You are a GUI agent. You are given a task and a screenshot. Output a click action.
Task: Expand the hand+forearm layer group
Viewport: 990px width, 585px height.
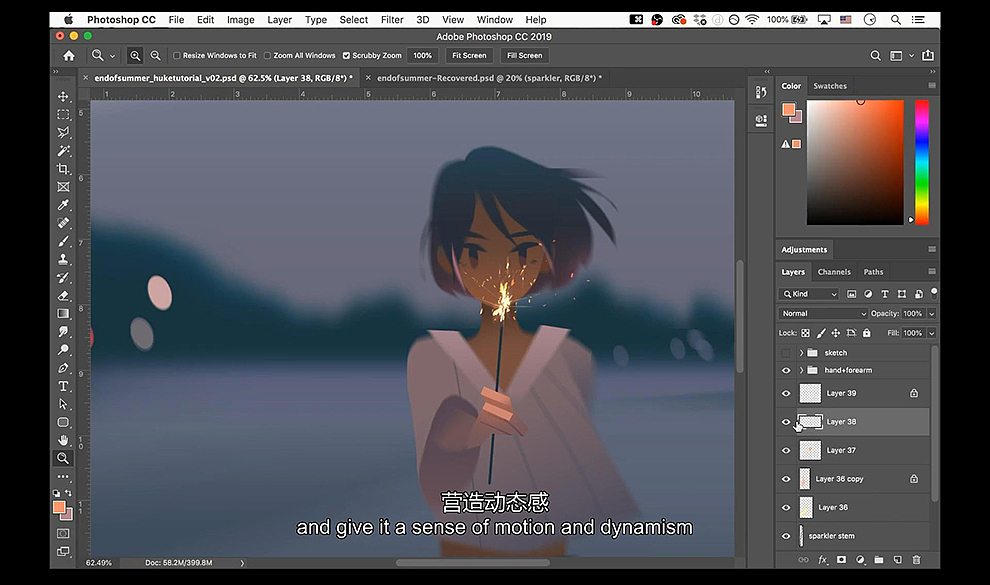[801, 370]
